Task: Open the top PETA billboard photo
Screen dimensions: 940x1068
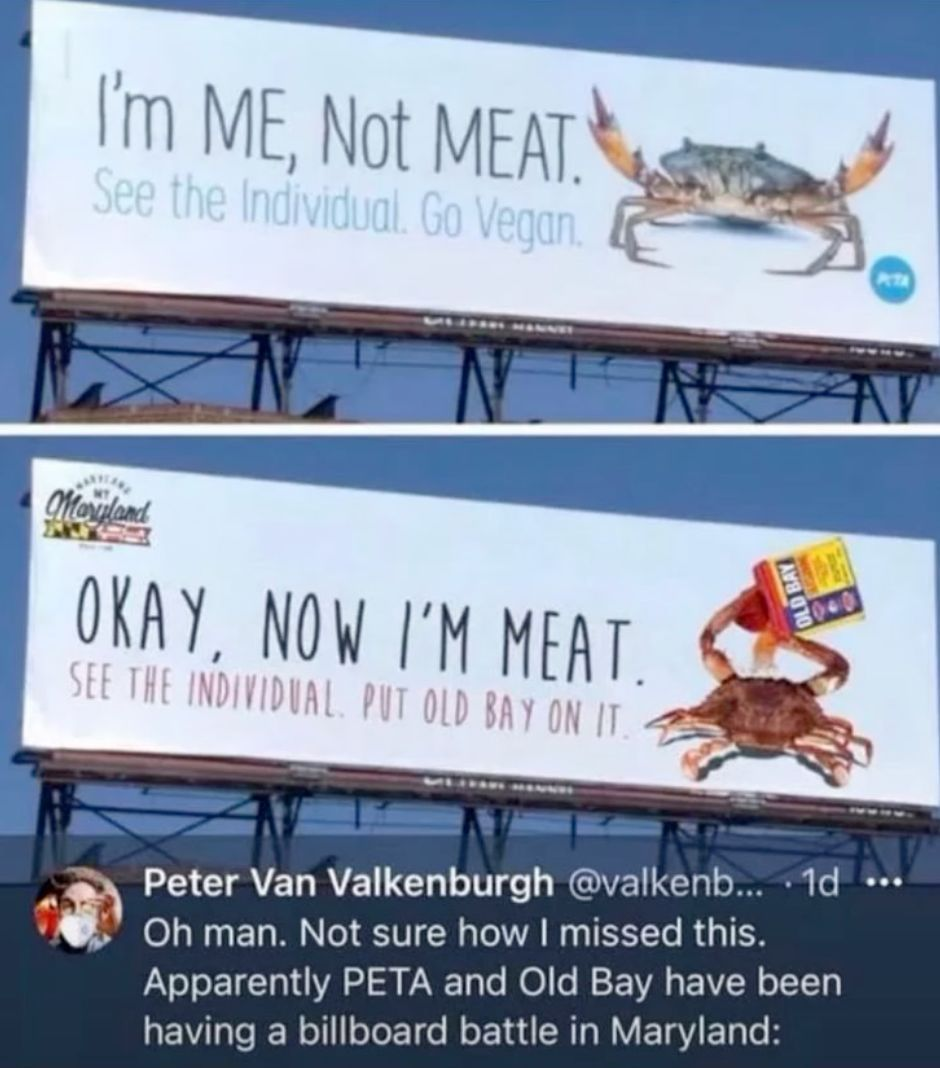Action: pos(470,210)
